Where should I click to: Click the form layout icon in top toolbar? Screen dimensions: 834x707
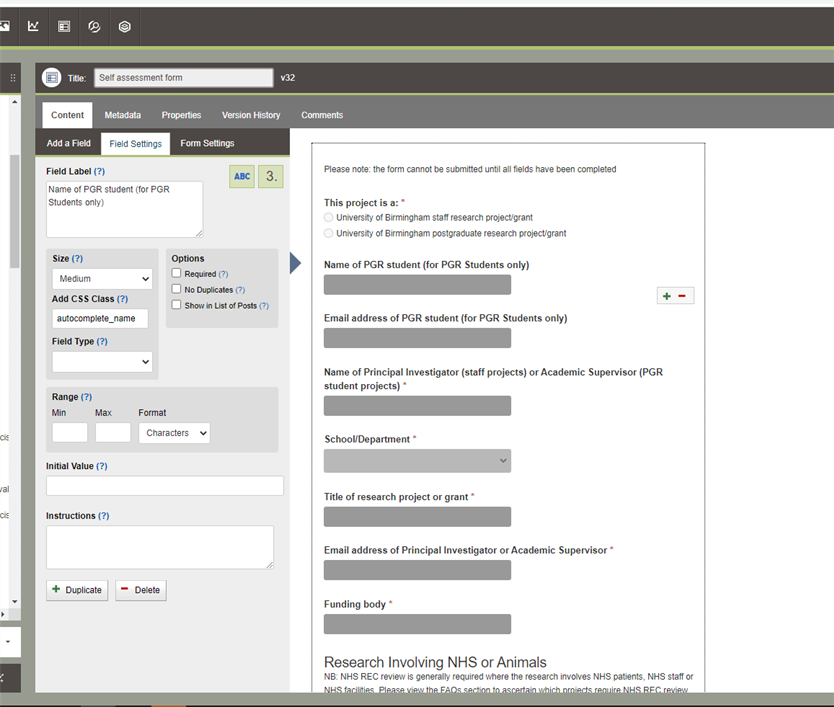point(64,27)
